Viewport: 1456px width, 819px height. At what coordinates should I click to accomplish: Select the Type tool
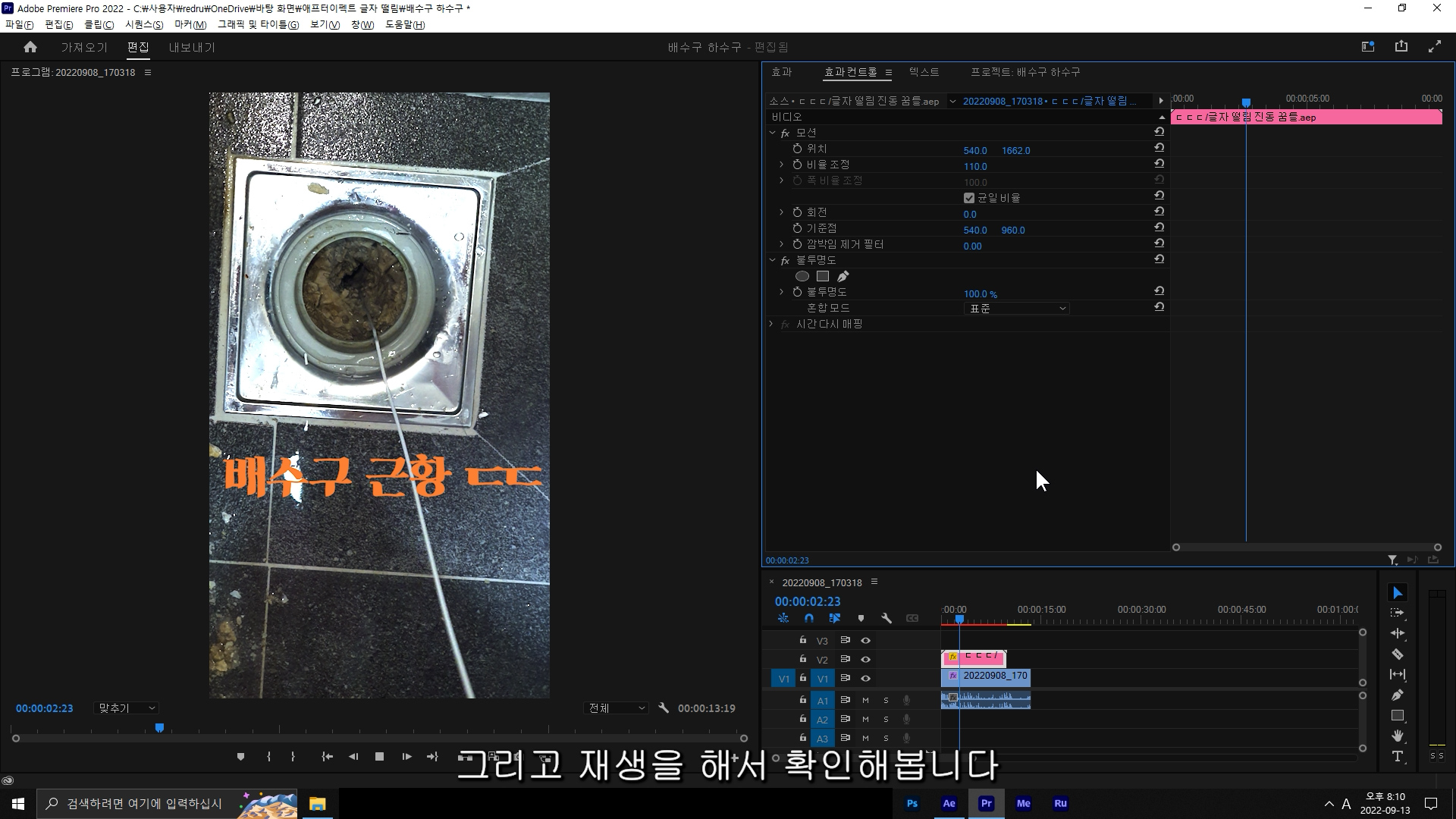click(1397, 756)
